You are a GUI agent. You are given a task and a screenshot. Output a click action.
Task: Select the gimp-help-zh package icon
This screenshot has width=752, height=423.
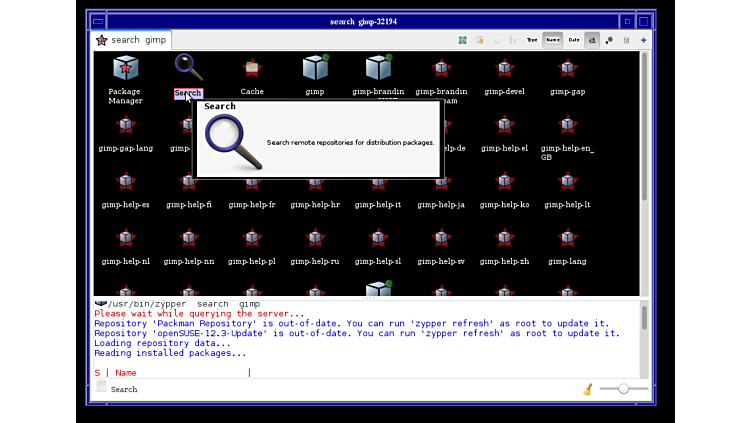505,238
